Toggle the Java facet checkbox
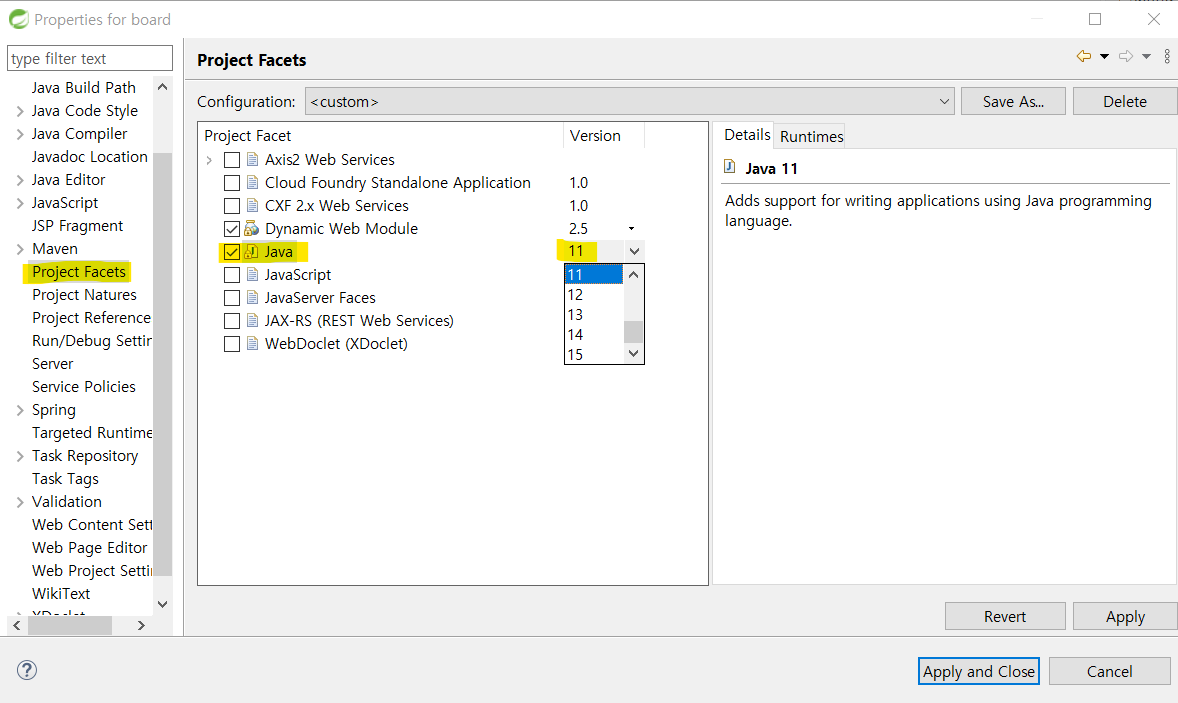 [232, 252]
